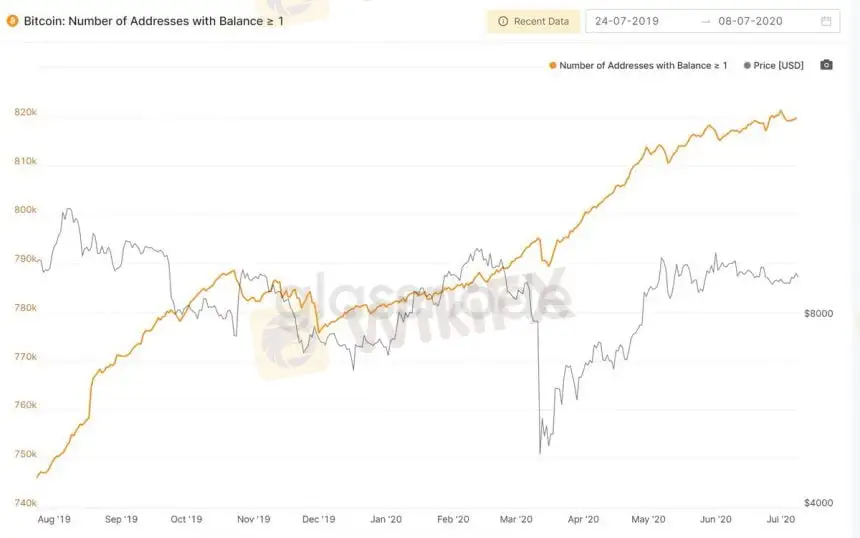This screenshot has height=538, width=860.
Task: Click the camera screenshot icon
Action: coord(826,65)
